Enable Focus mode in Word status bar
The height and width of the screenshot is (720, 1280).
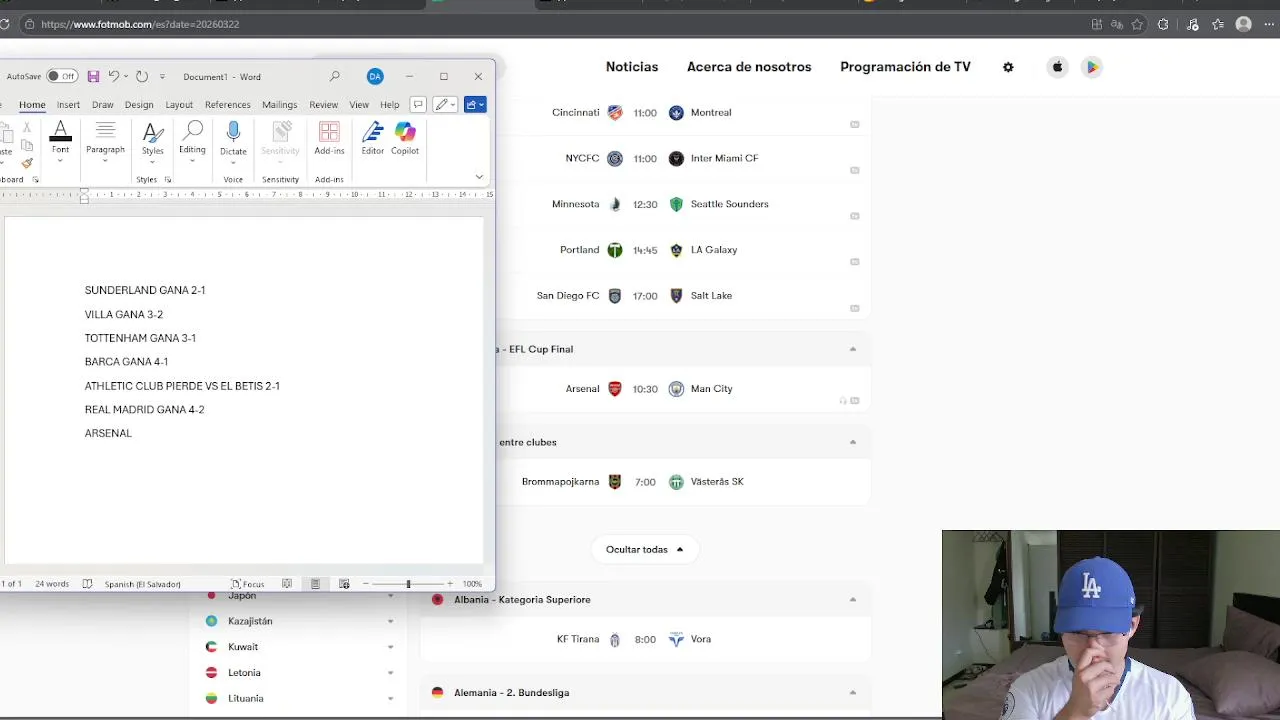pos(248,583)
